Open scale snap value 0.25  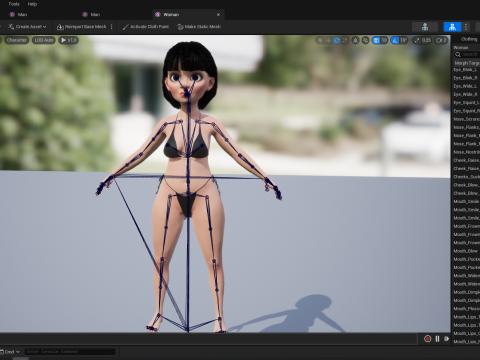[x=426, y=40]
